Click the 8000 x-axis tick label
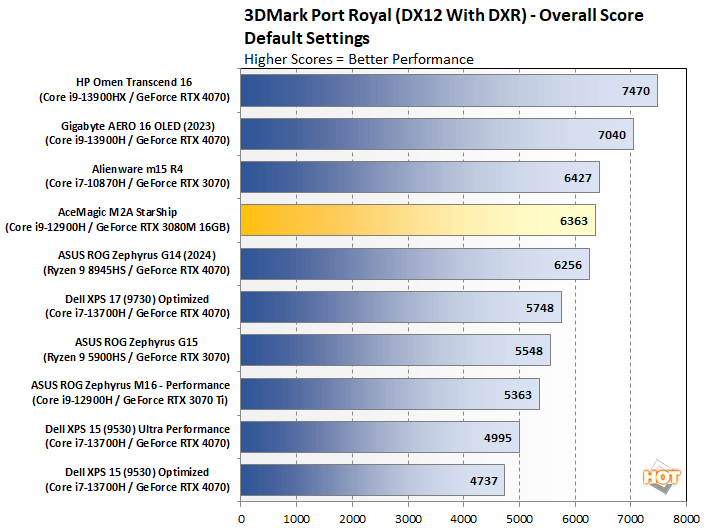This screenshot has width=708, height=528. (x=686, y=518)
